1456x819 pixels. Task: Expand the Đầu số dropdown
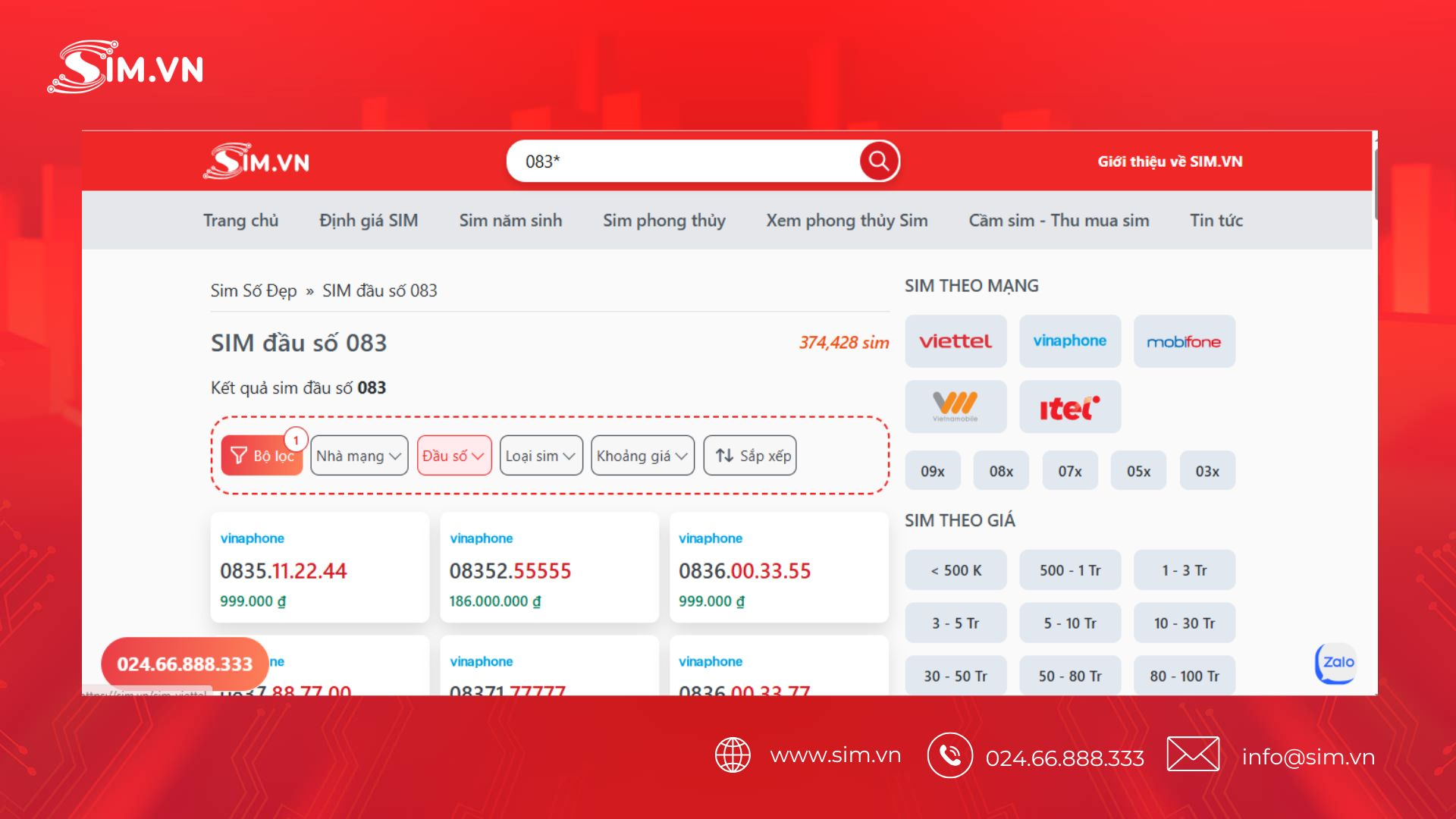coord(453,456)
